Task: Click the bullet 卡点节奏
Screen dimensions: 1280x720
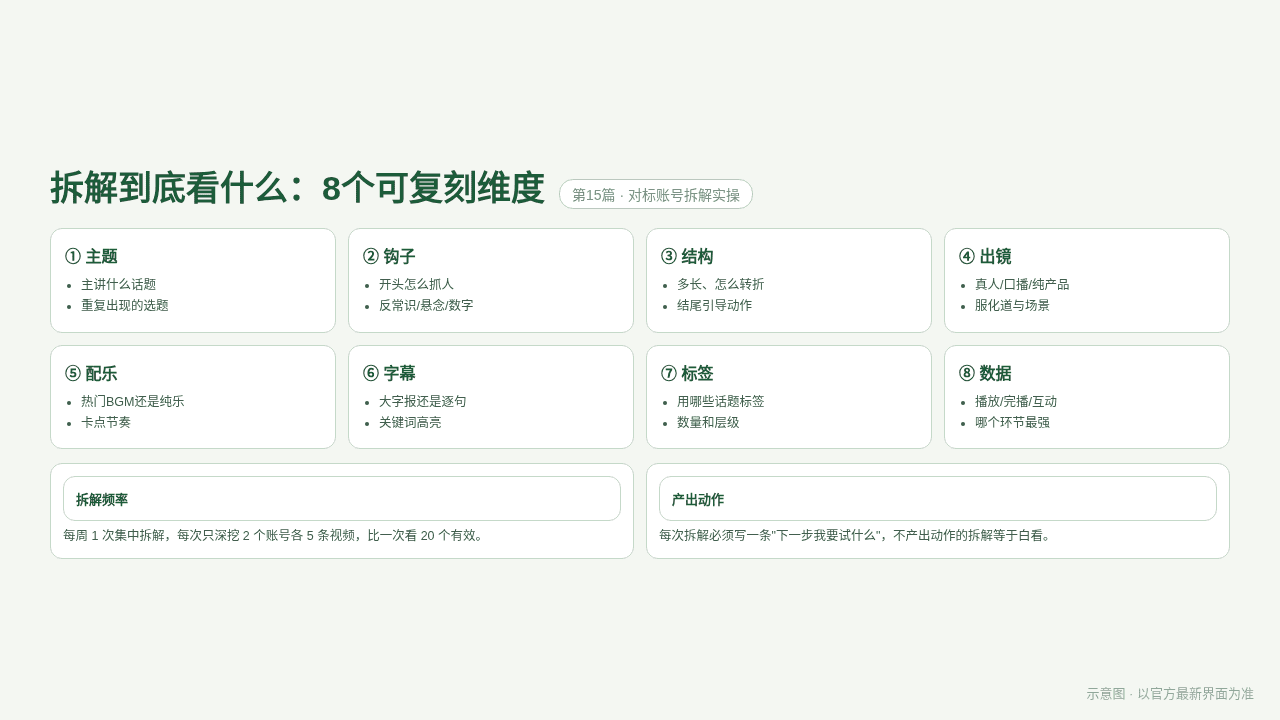Action: [106, 422]
